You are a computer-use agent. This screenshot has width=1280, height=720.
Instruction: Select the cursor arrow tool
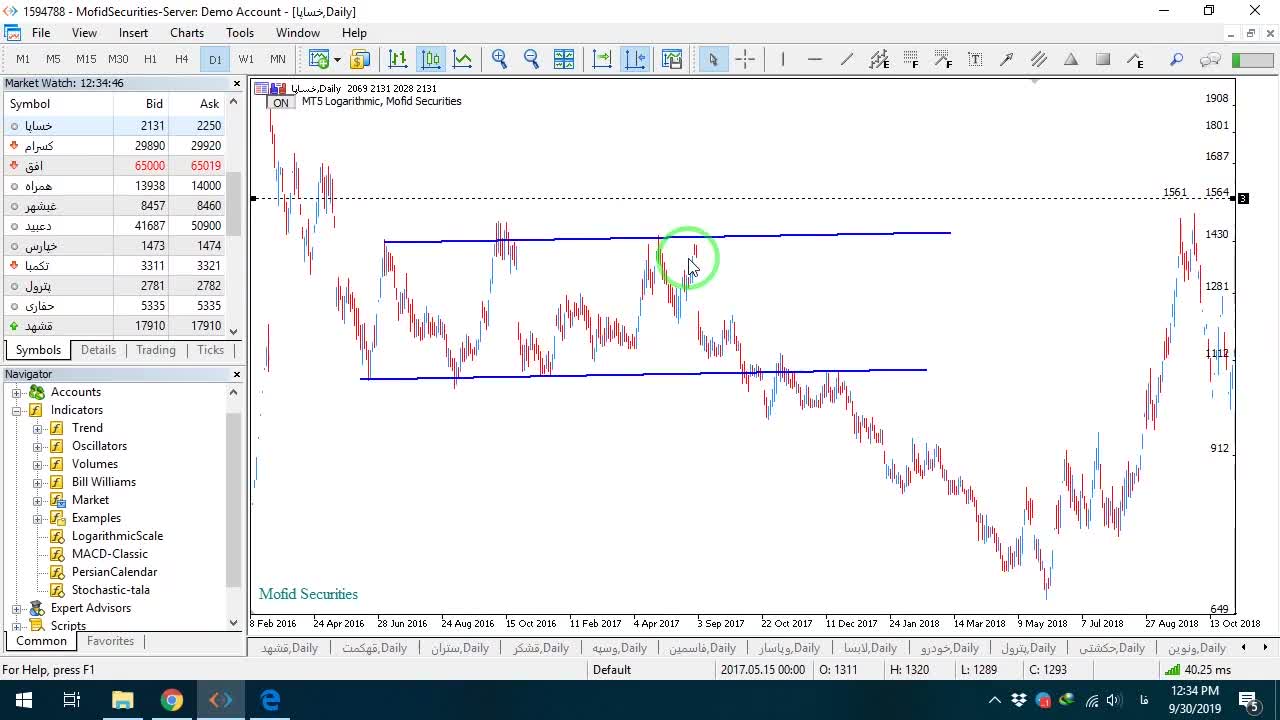[713, 59]
